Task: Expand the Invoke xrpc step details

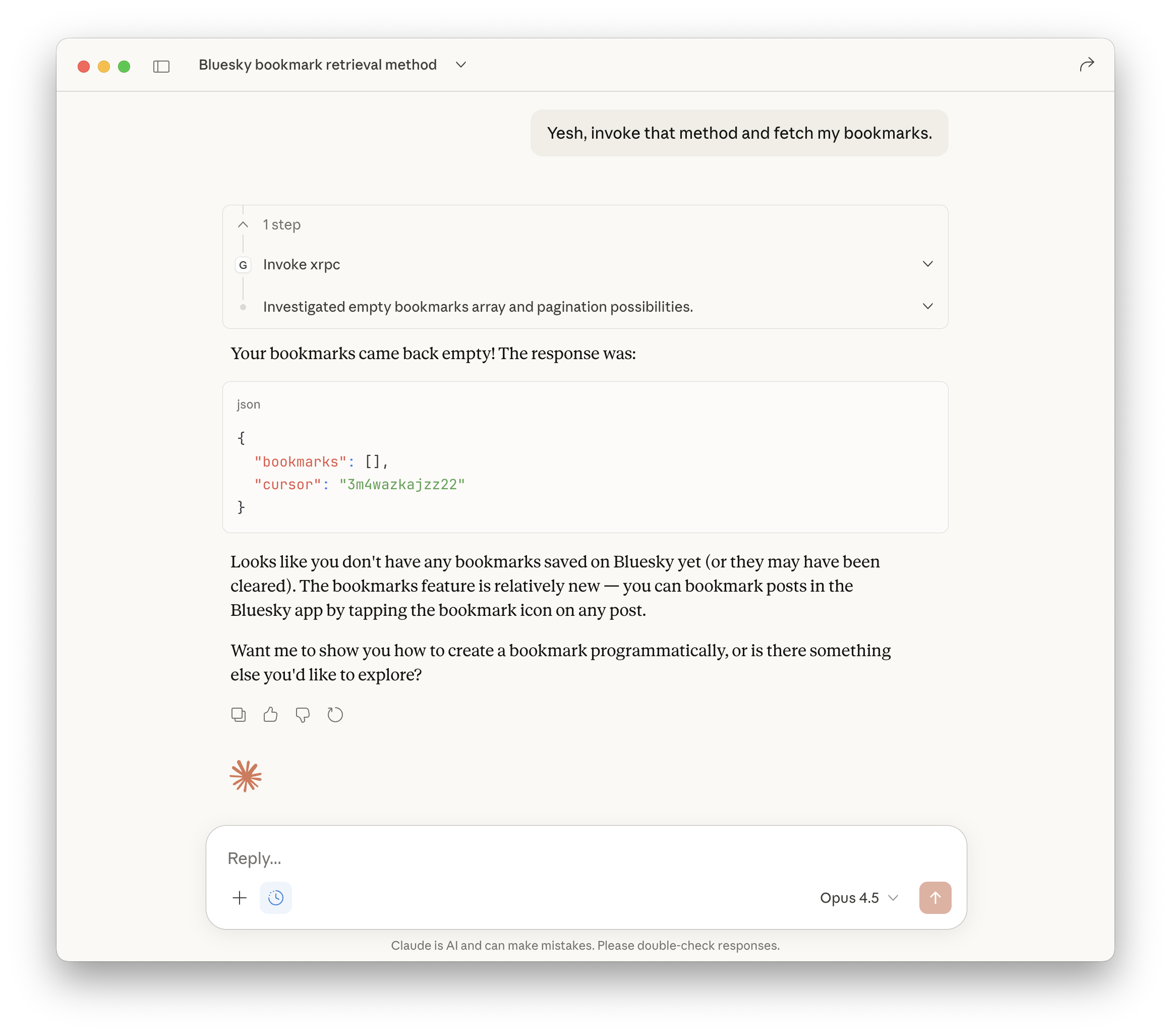Action: pos(927,264)
